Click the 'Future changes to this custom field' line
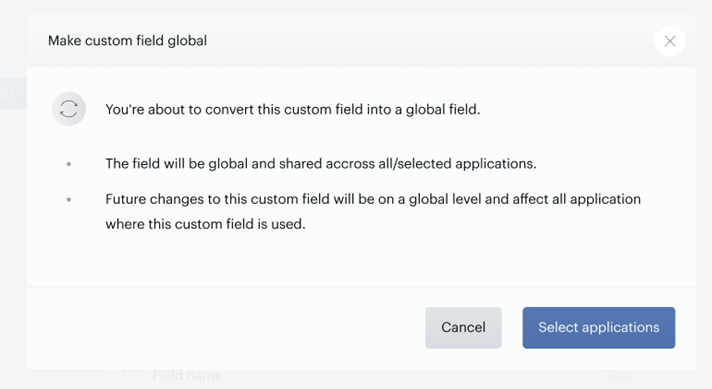Viewport: 712px width, 389px height. click(373, 199)
